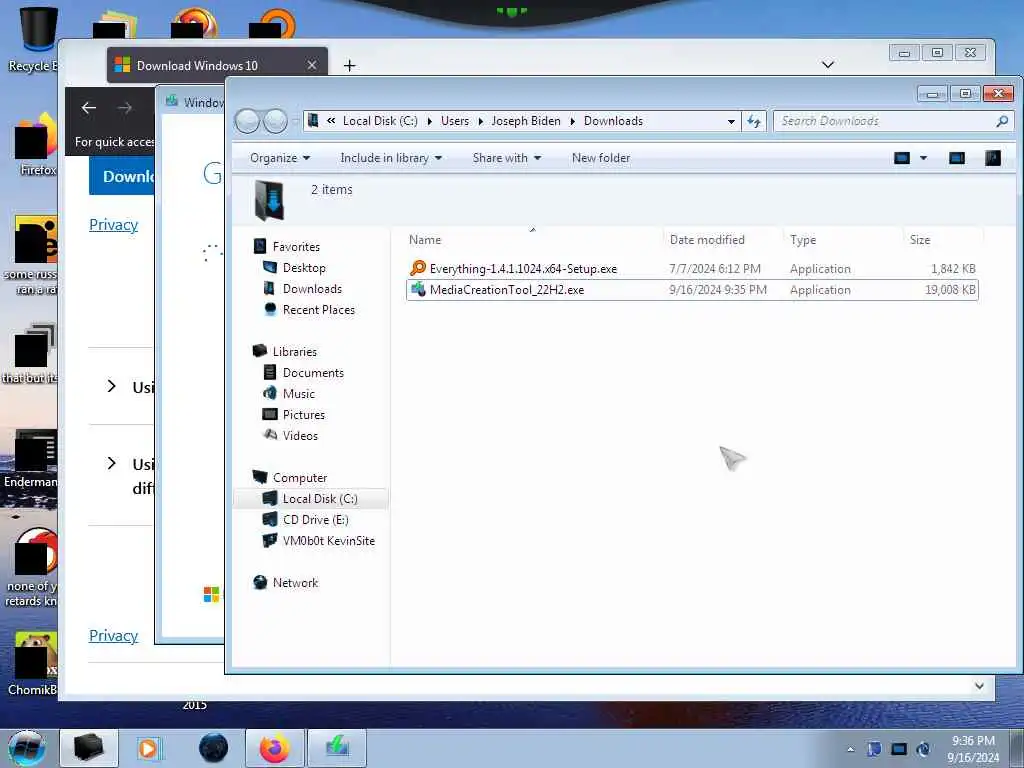Click the Local Disk (C:) breadcrumb

click(x=380, y=121)
